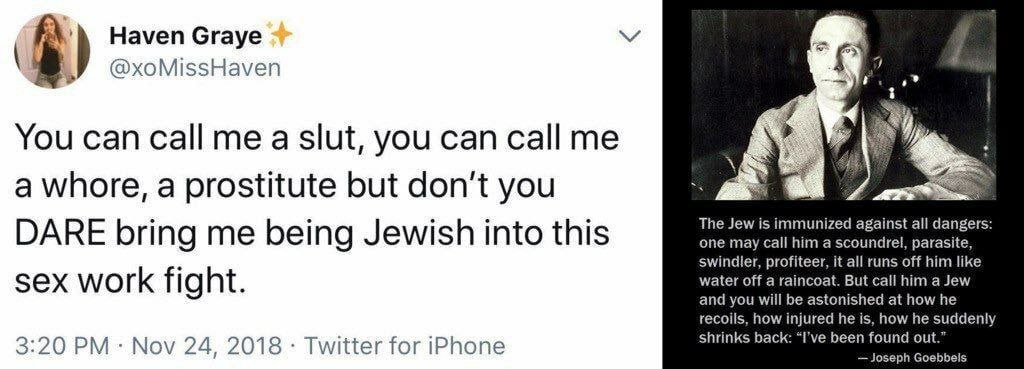1024x369 pixels.
Task: Open the Haven Graye display name link
Action: tap(185, 37)
